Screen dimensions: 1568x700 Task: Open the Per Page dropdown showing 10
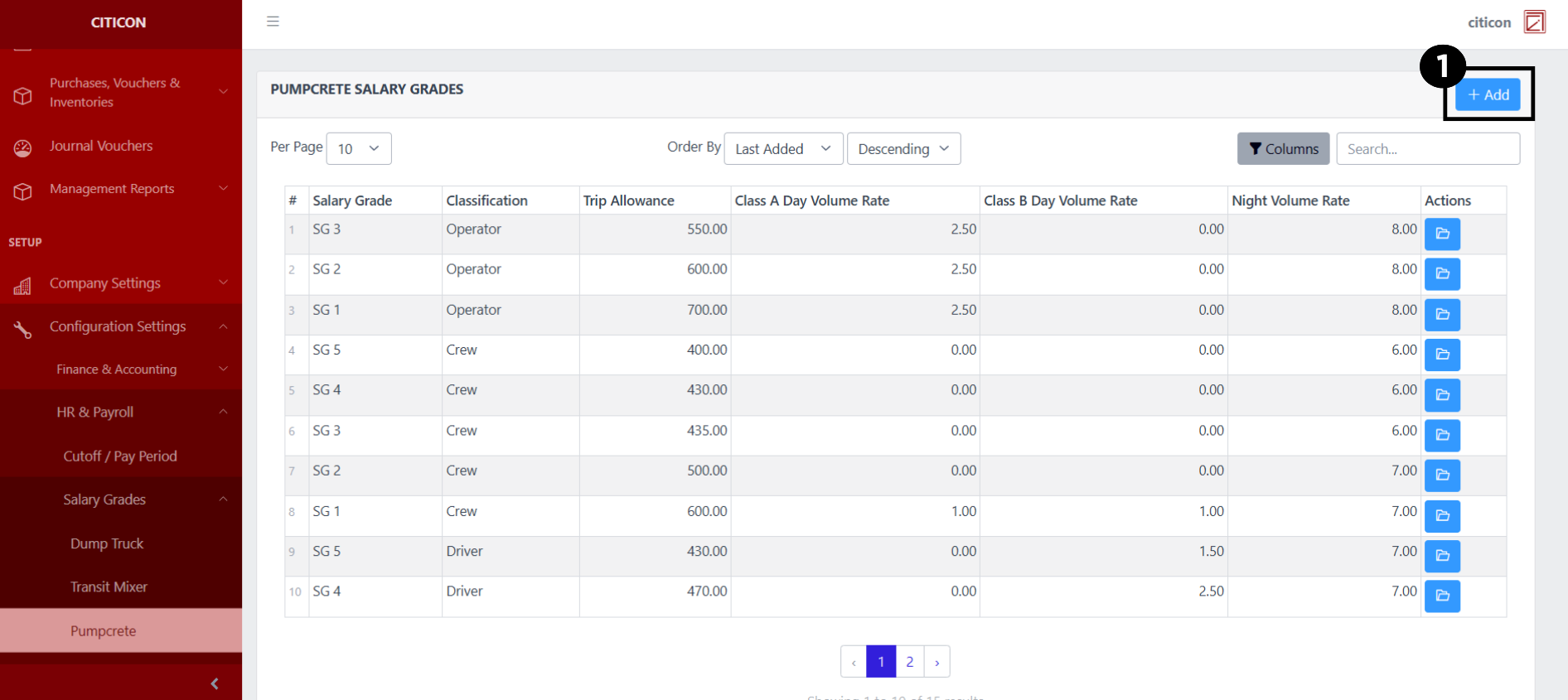click(x=359, y=148)
